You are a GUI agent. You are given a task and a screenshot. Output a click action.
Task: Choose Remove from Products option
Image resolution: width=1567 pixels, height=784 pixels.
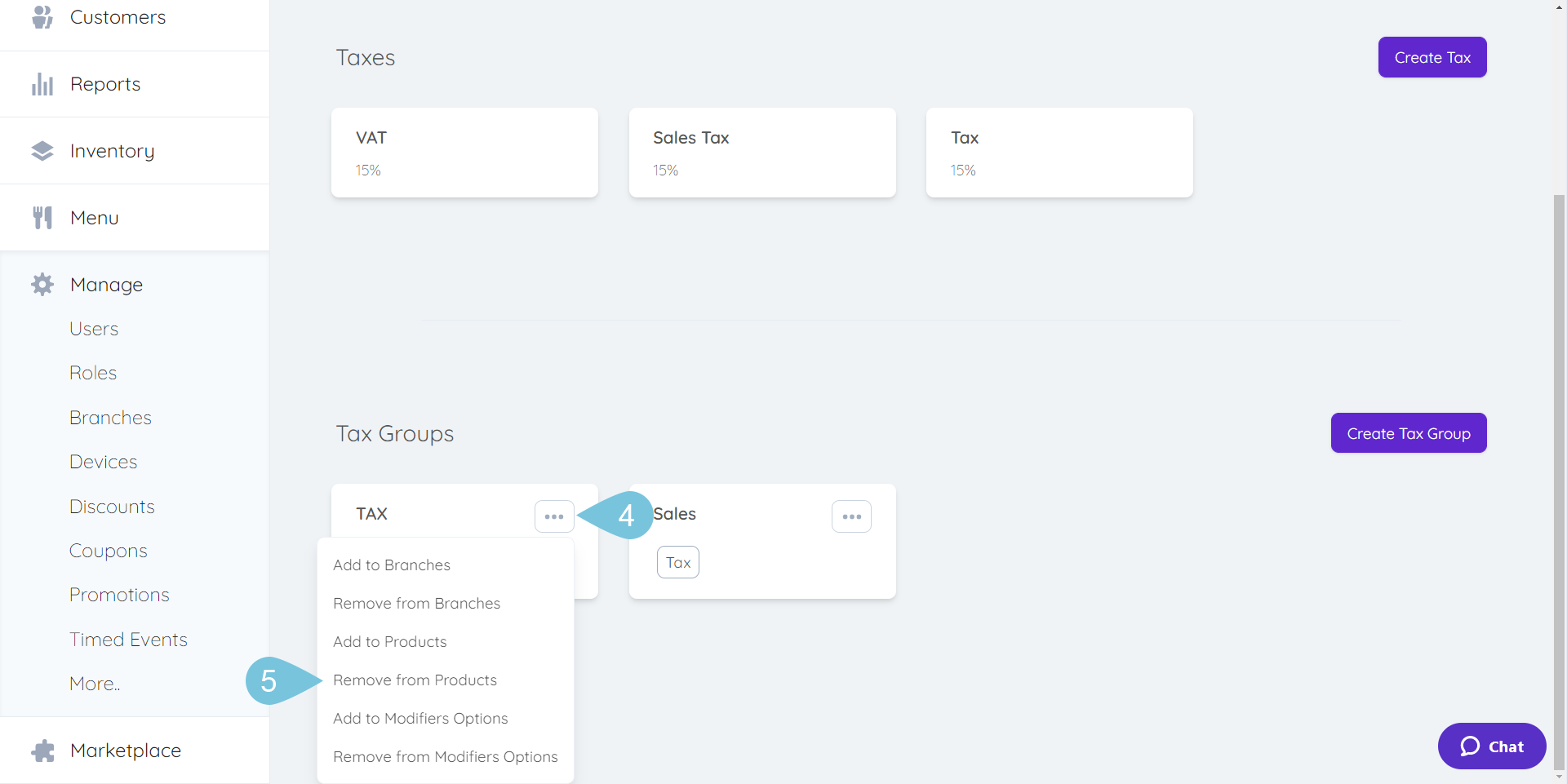(415, 680)
